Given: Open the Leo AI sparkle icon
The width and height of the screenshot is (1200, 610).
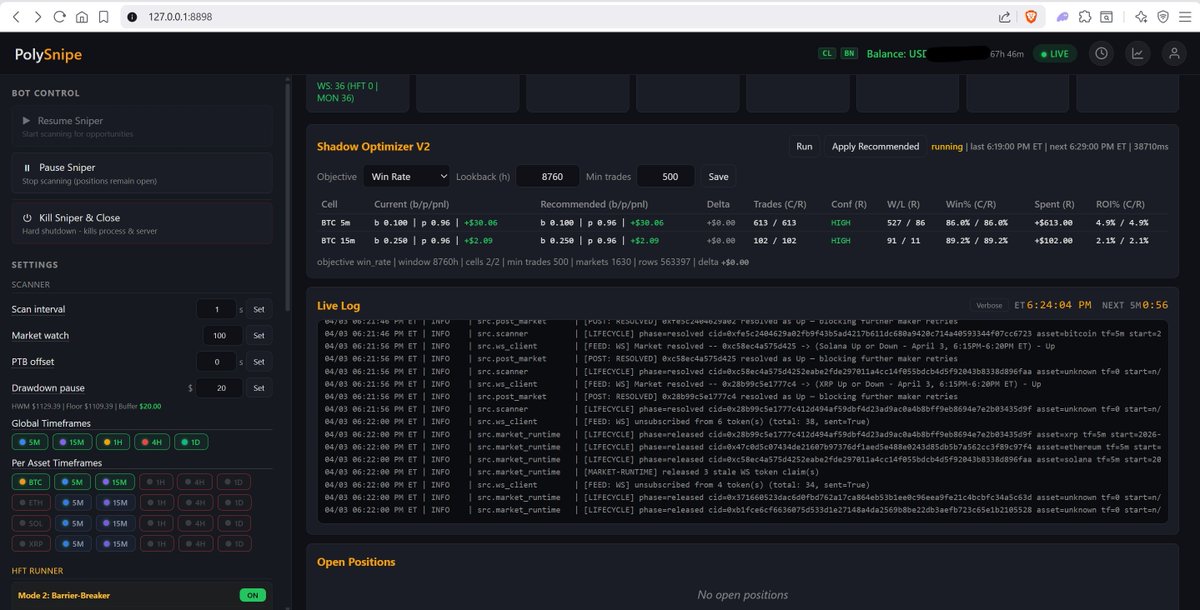Looking at the screenshot, I should click(1141, 17).
